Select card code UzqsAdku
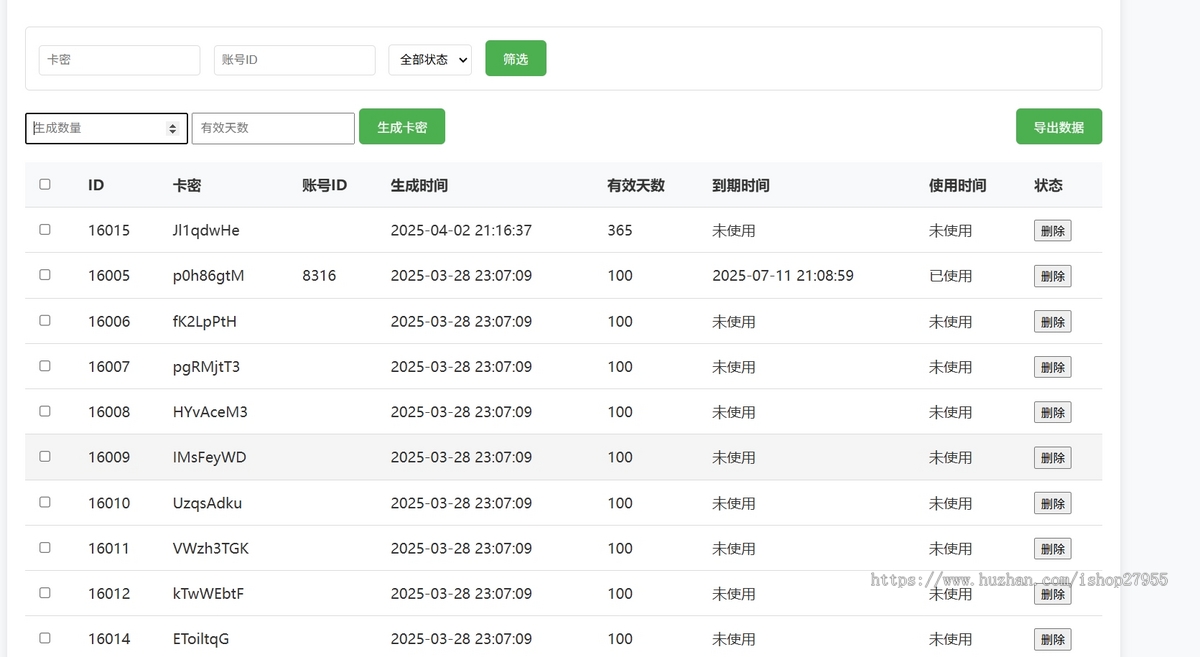 pyautogui.click(x=207, y=503)
